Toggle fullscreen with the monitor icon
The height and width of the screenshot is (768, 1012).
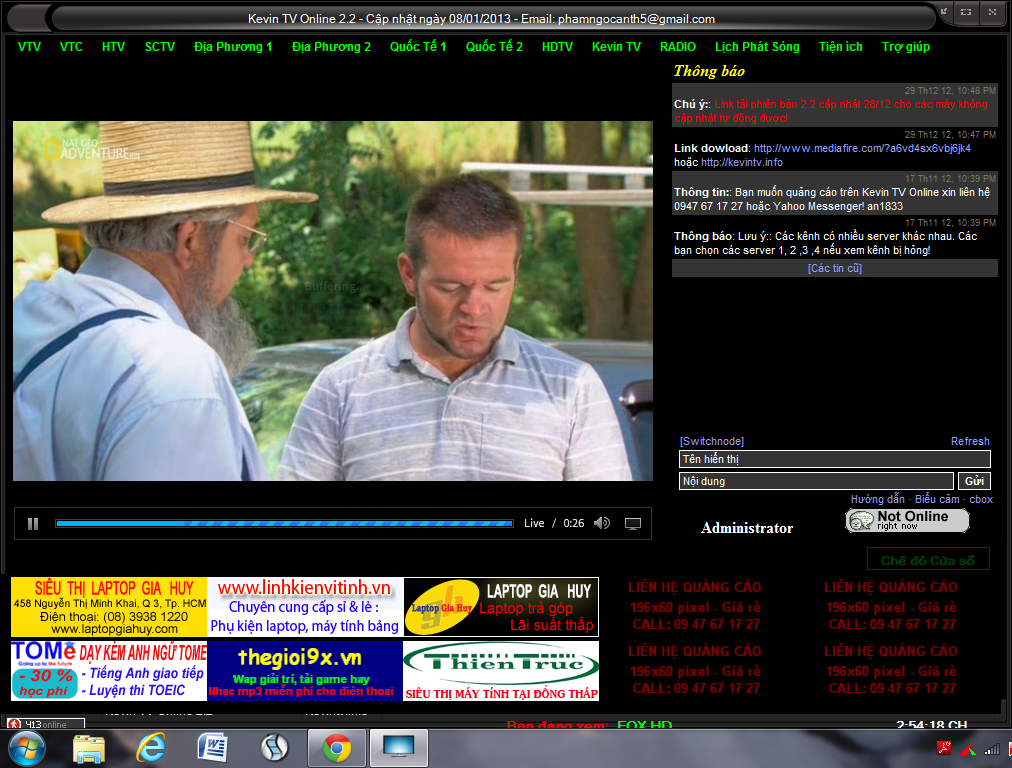(632, 523)
